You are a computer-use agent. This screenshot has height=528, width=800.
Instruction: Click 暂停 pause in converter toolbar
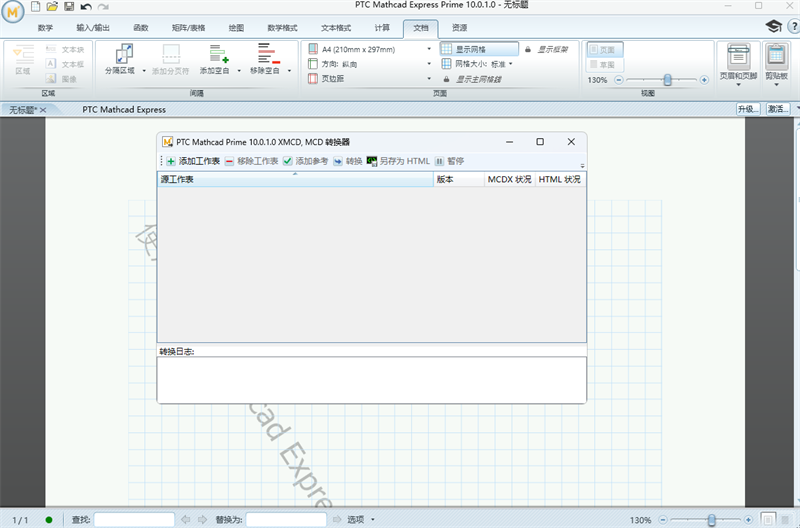(x=449, y=161)
